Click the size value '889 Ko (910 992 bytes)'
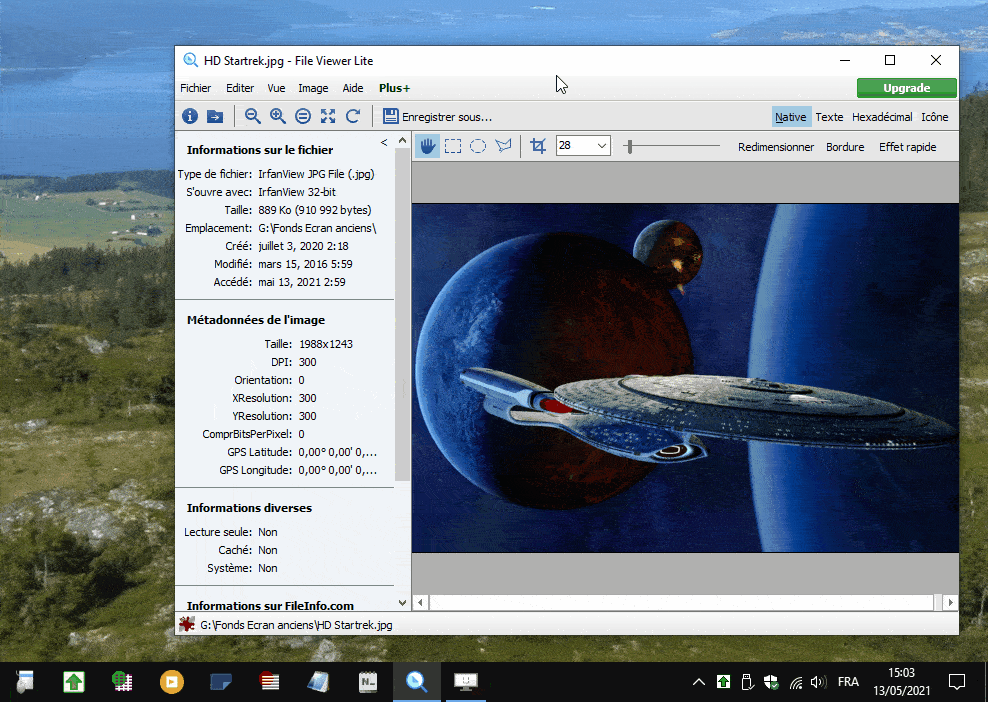This screenshot has height=702, width=988. pyautogui.click(x=314, y=210)
